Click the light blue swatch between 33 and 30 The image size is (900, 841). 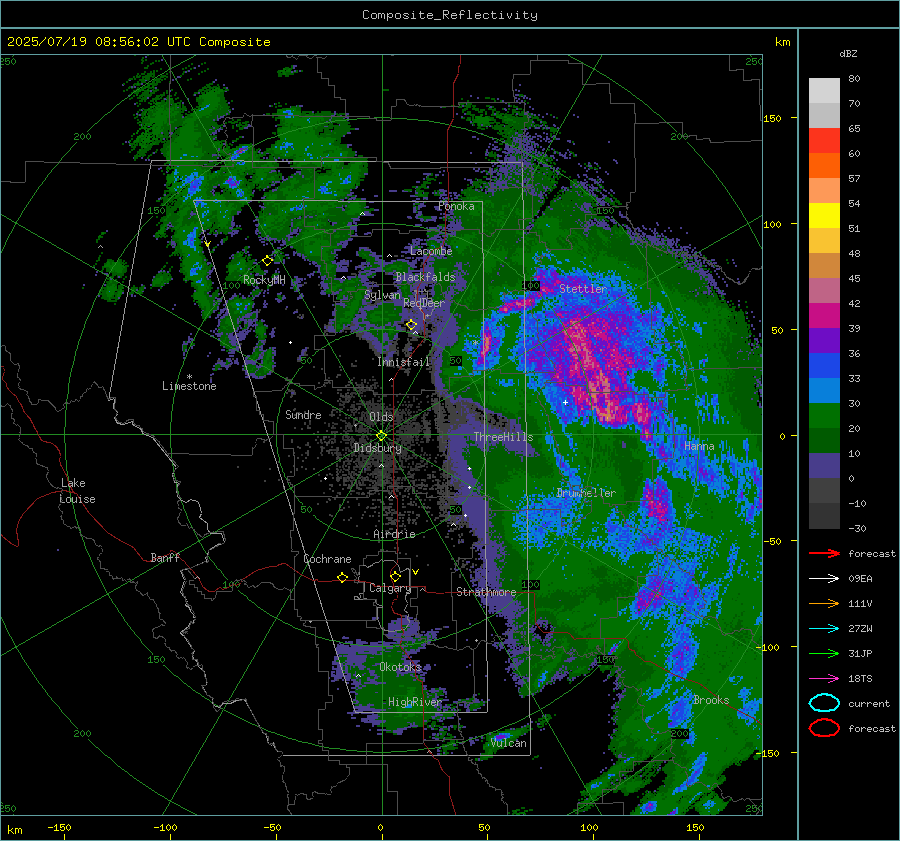click(824, 390)
